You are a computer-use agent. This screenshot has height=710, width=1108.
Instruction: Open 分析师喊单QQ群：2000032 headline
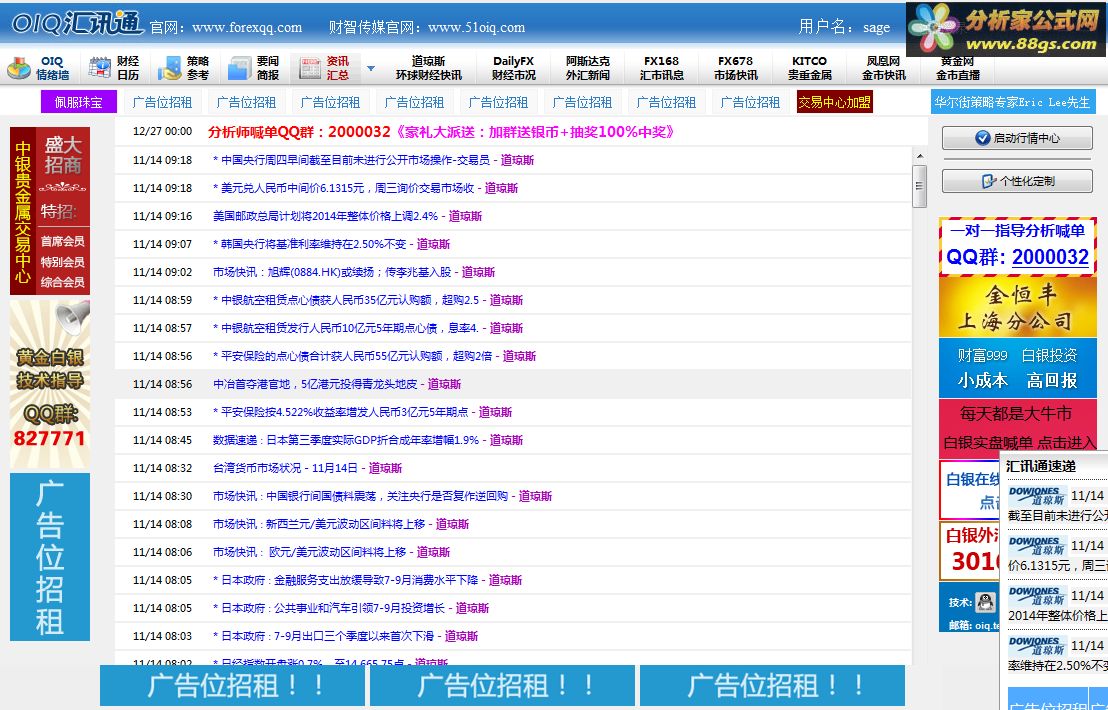tap(441, 131)
